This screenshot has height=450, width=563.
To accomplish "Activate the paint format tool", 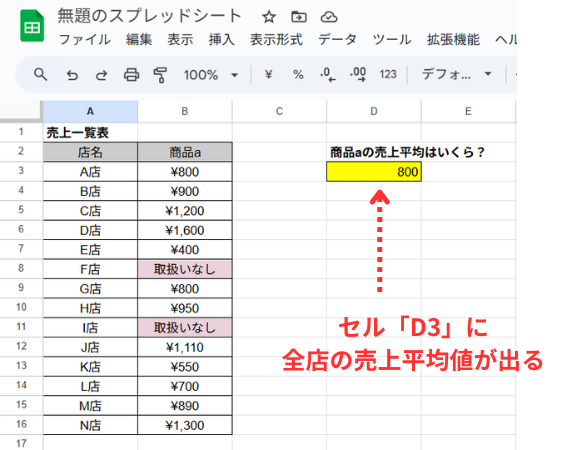I will coord(160,75).
